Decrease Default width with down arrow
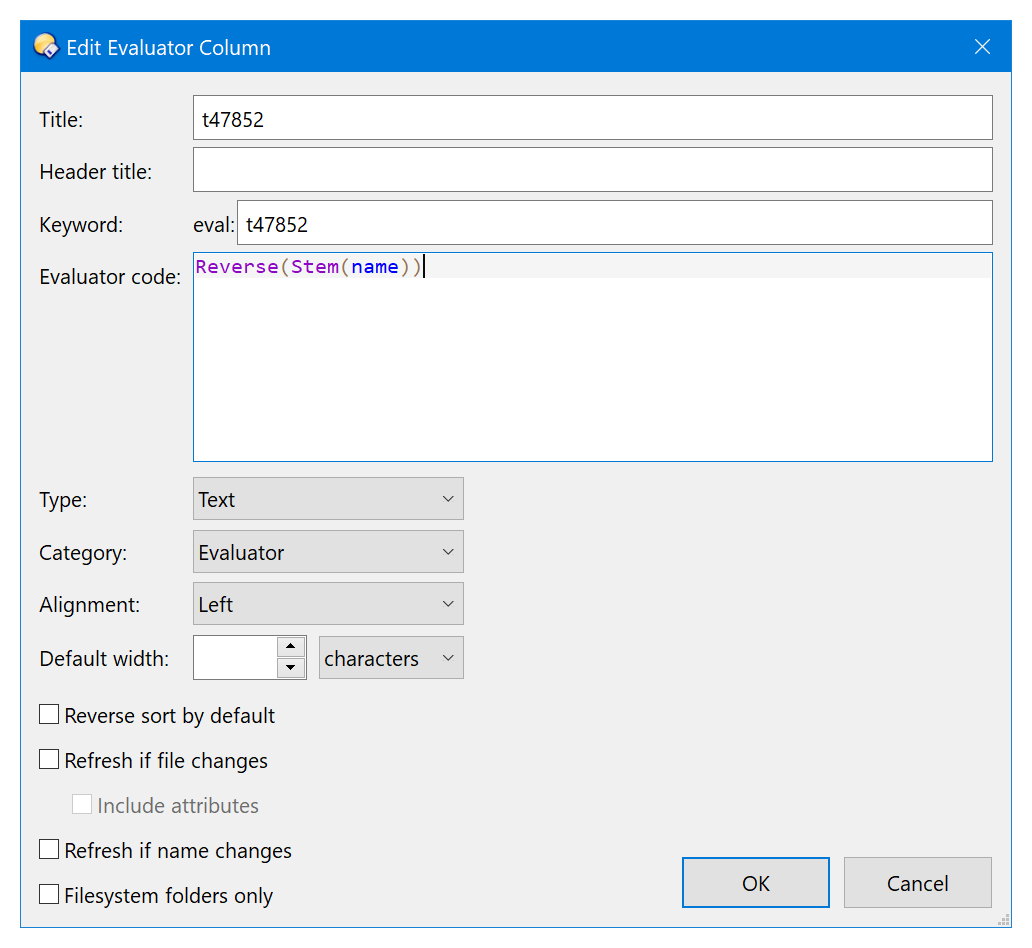This screenshot has width=1032, height=948. 291,668
